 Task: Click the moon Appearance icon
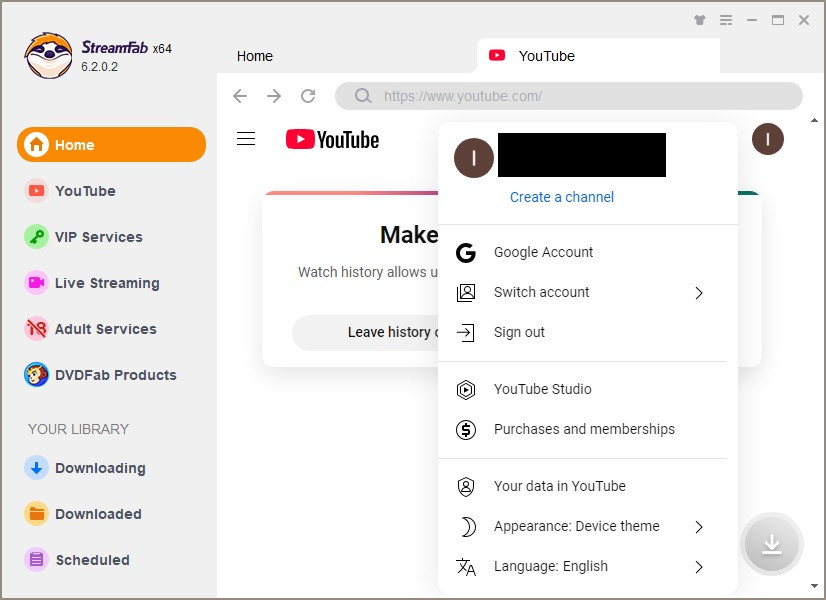(468, 527)
